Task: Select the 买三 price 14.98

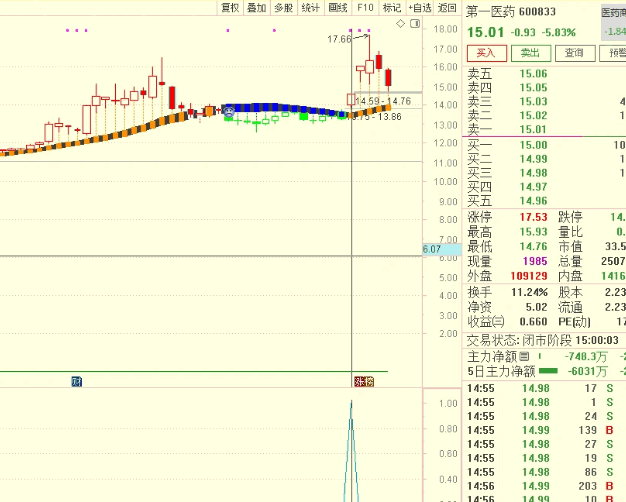Action: pyautogui.click(x=533, y=173)
